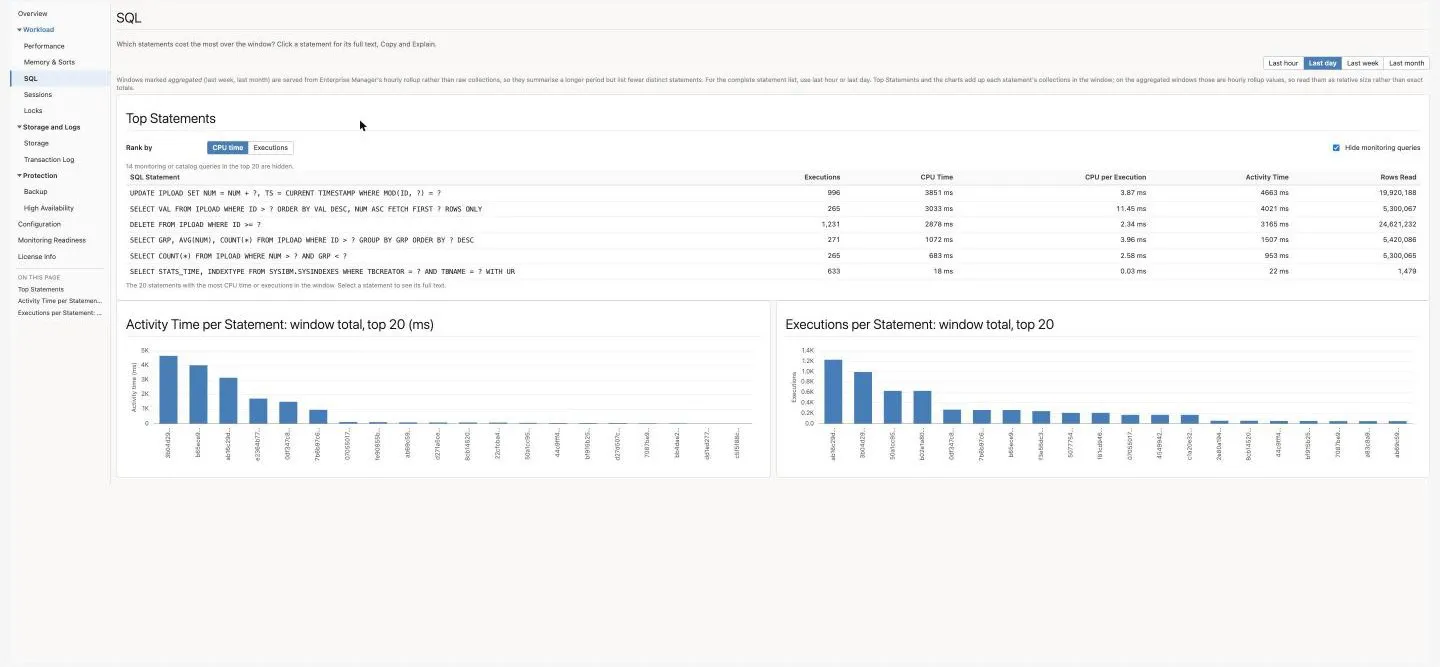Switch time window to Last hour

click(x=1283, y=63)
